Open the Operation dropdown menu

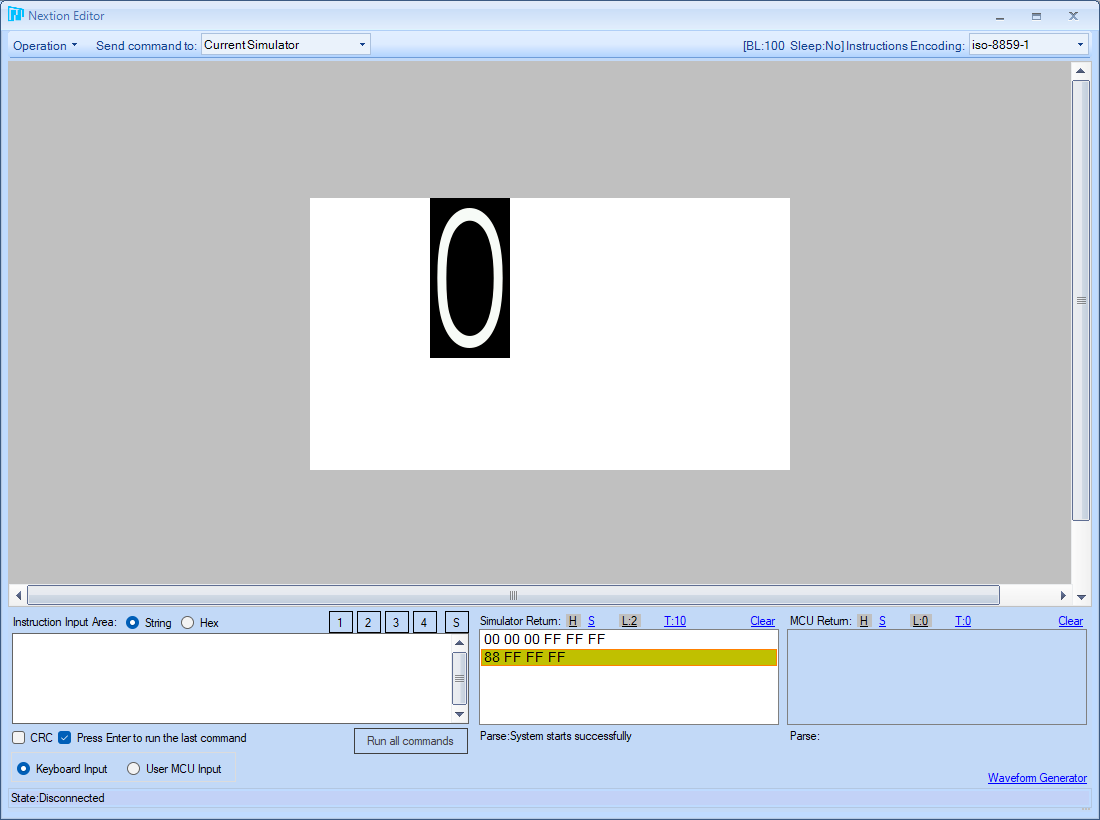(x=45, y=45)
